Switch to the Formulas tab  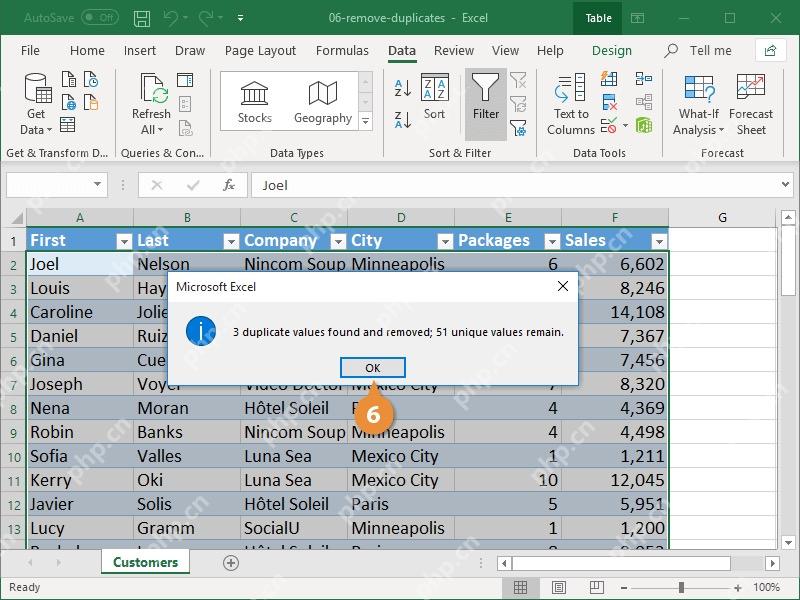(342, 51)
